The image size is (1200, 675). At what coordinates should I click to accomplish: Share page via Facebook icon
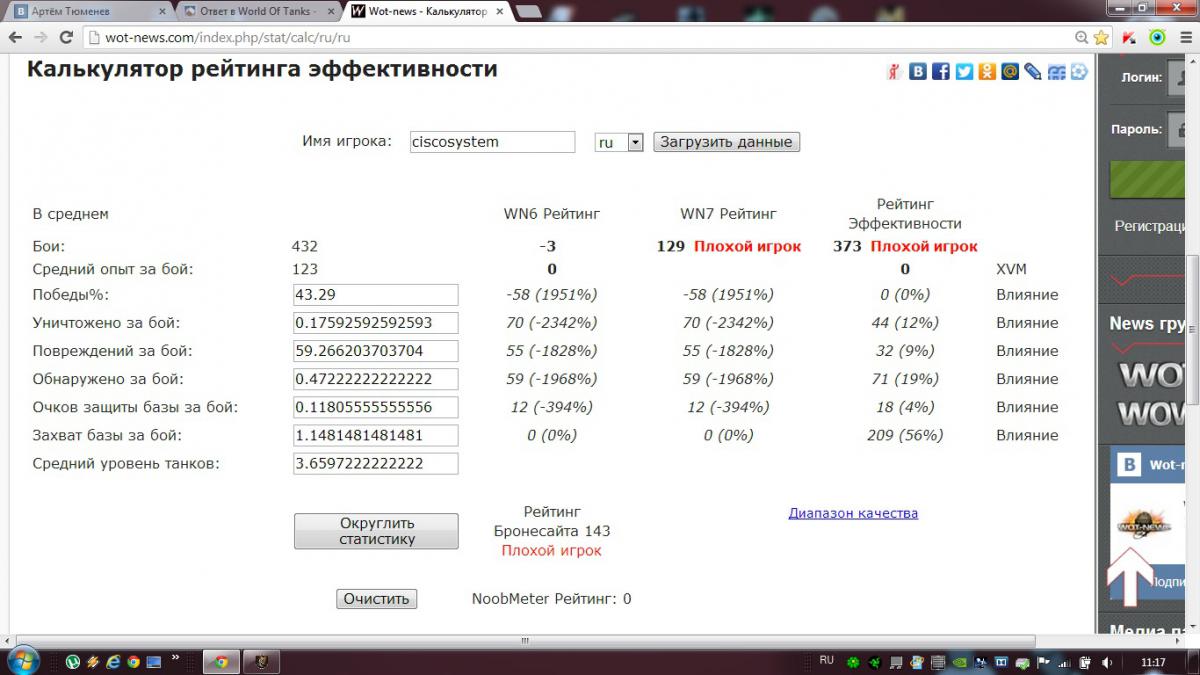click(x=941, y=71)
